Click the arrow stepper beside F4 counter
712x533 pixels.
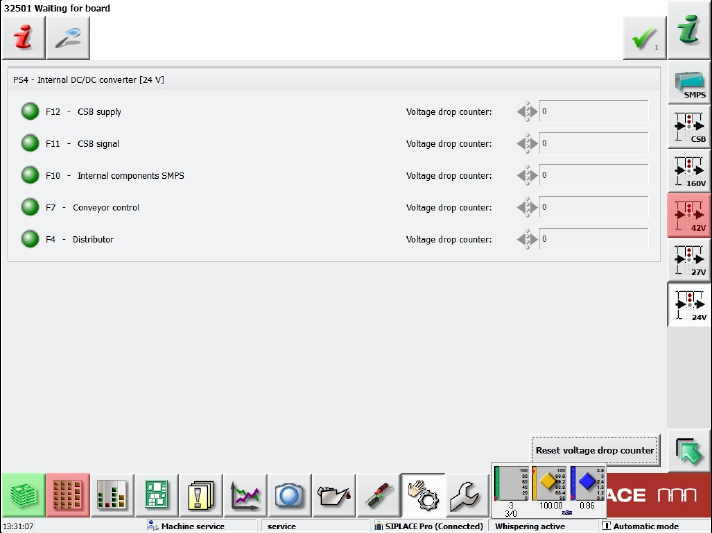point(527,239)
